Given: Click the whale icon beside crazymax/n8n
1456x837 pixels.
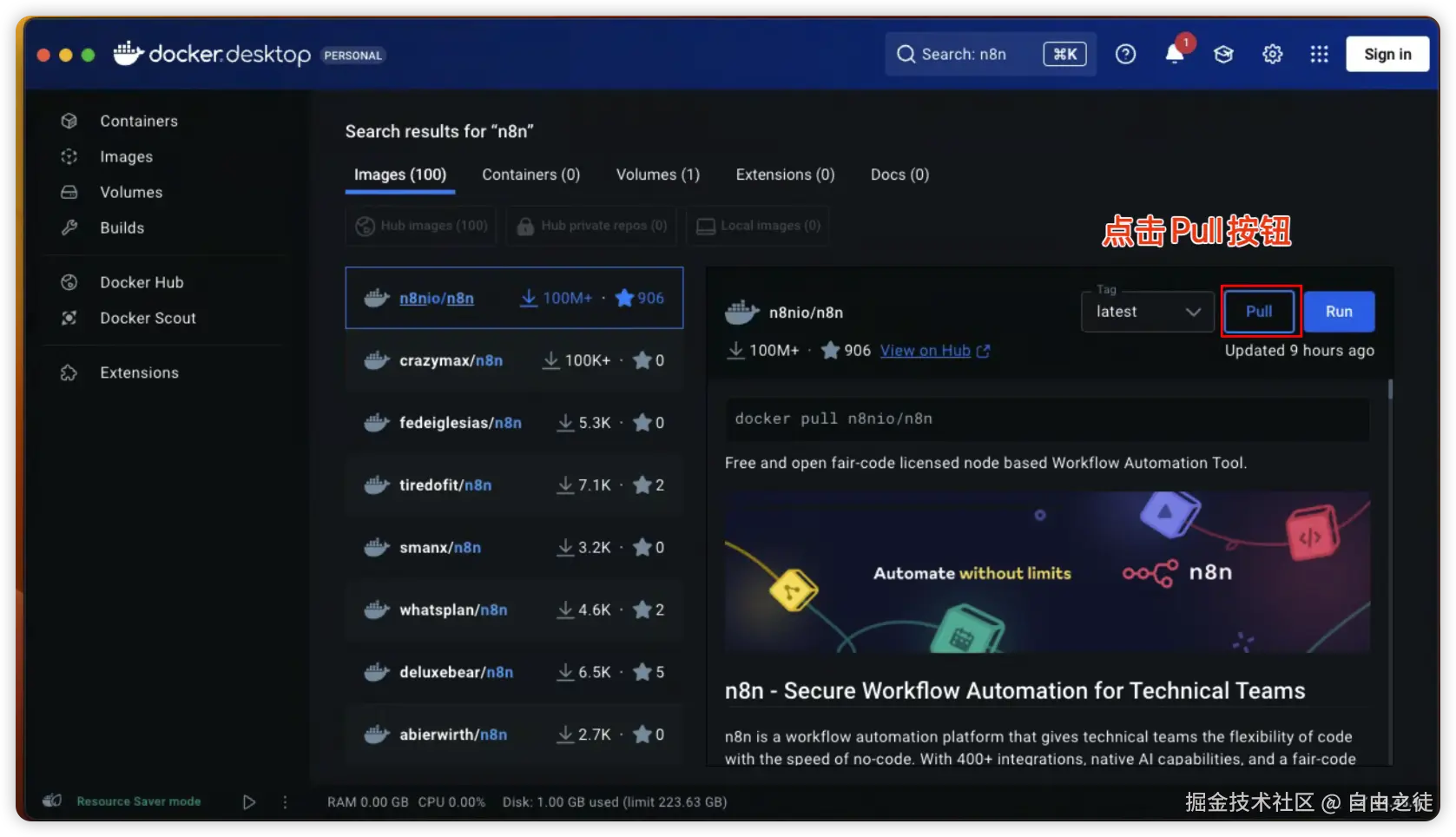Looking at the screenshot, I should click(x=377, y=360).
